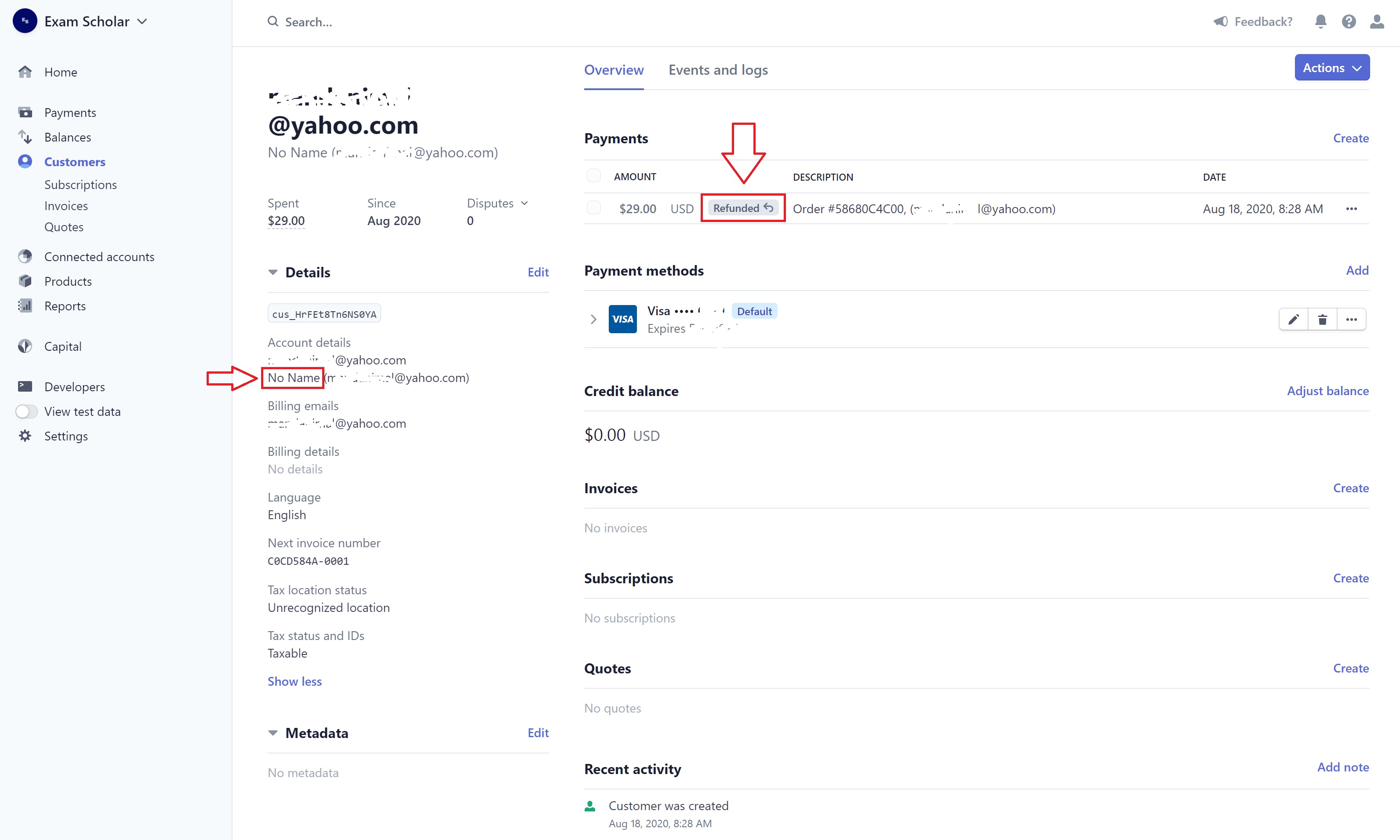This screenshot has width=1400, height=840.
Task: Click the Spent $29.00 value
Action: pos(286,221)
